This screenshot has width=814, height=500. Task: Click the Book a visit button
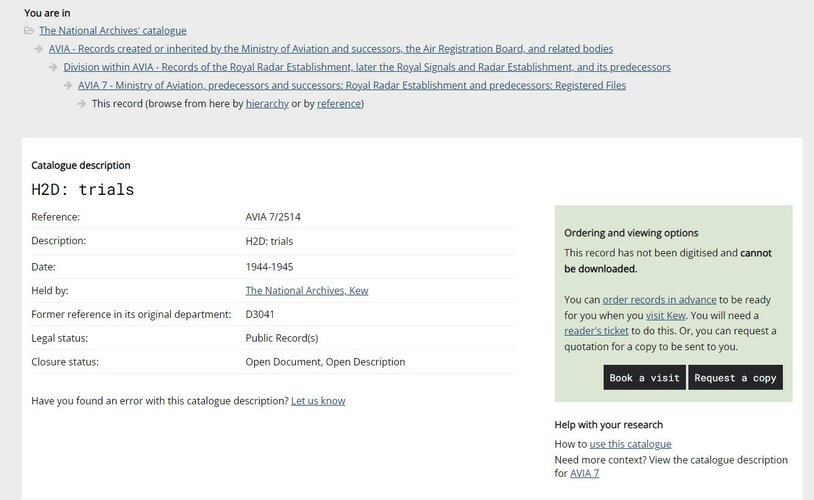click(644, 377)
